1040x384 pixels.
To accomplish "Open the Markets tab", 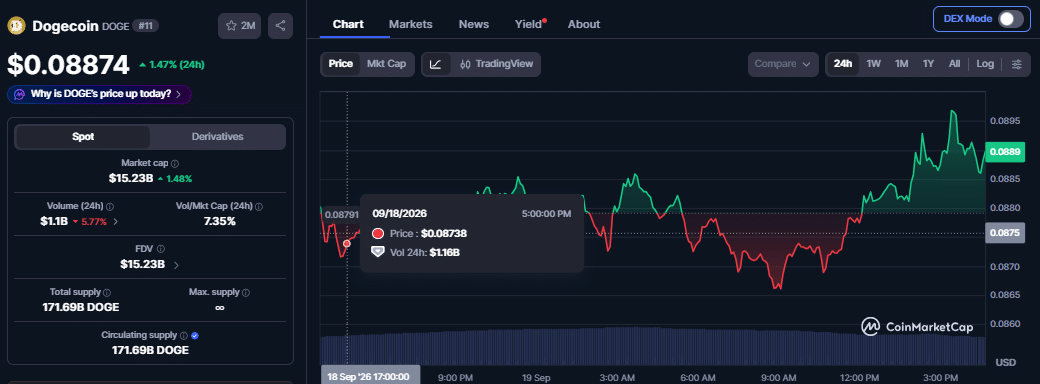I will click(411, 25).
